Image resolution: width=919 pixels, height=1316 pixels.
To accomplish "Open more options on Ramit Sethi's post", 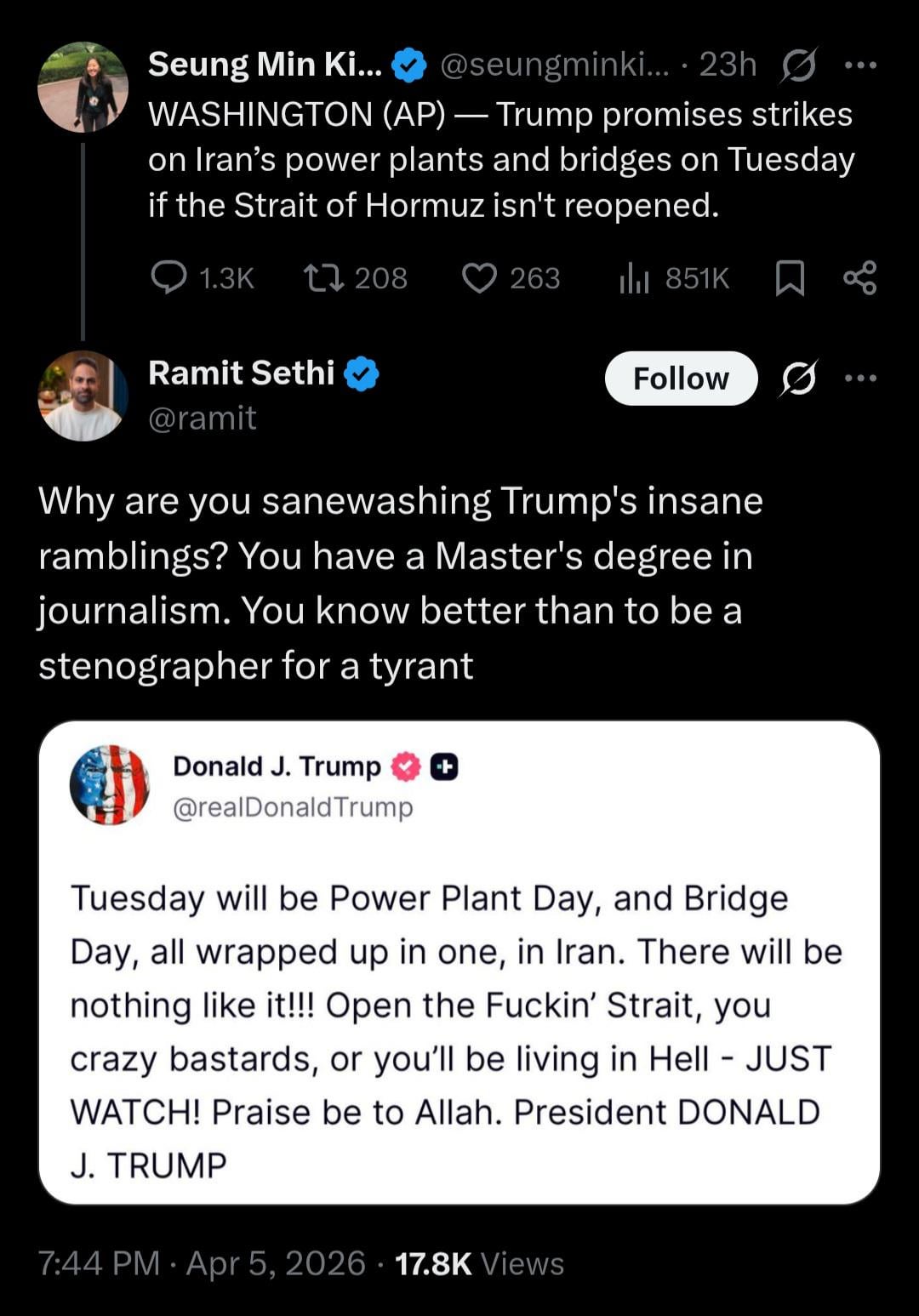I will coord(860,379).
